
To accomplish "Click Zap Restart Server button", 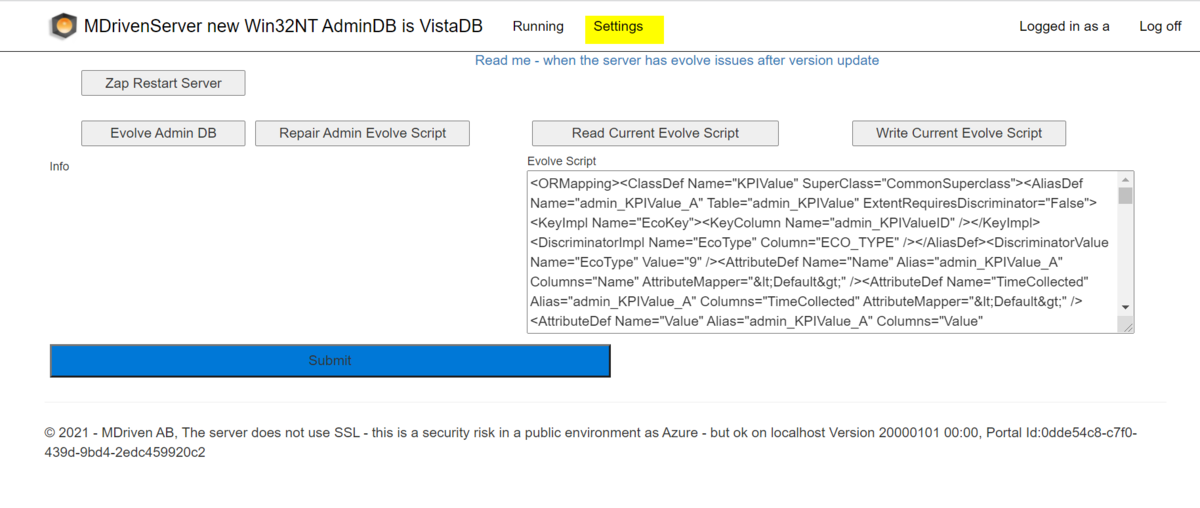I will 163,83.
